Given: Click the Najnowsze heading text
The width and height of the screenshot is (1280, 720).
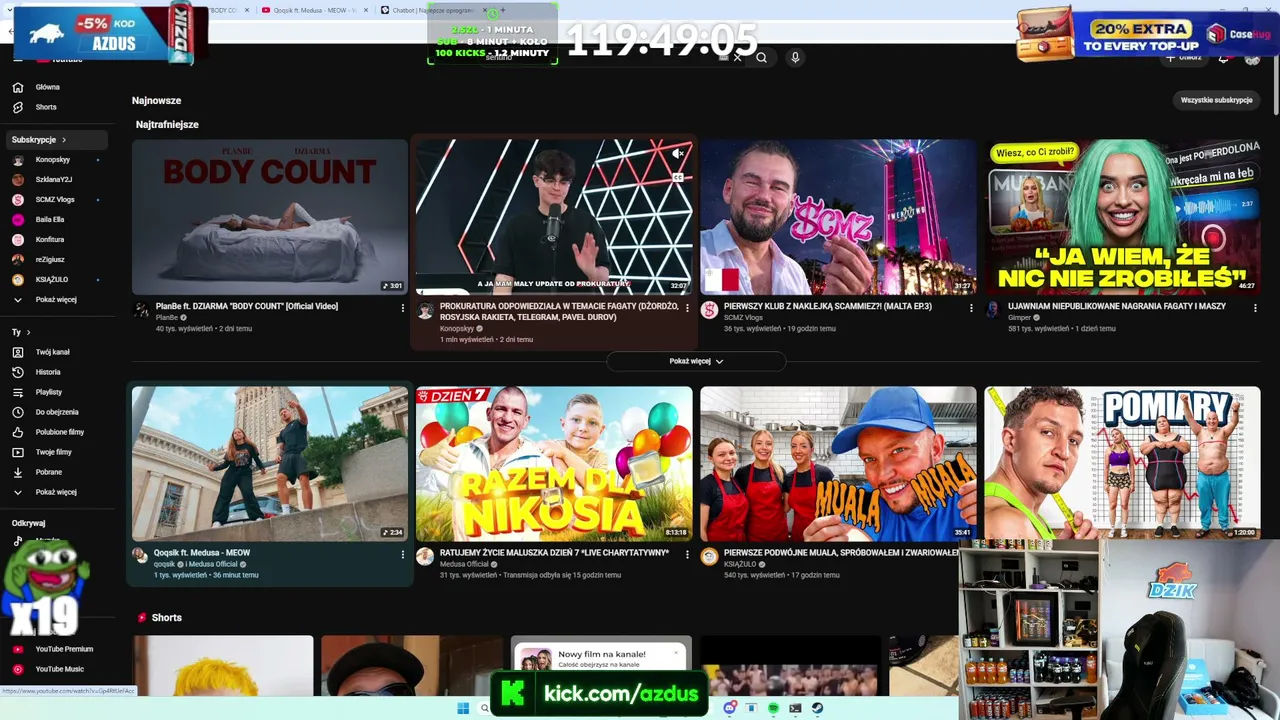Looking at the screenshot, I should pos(156,101).
